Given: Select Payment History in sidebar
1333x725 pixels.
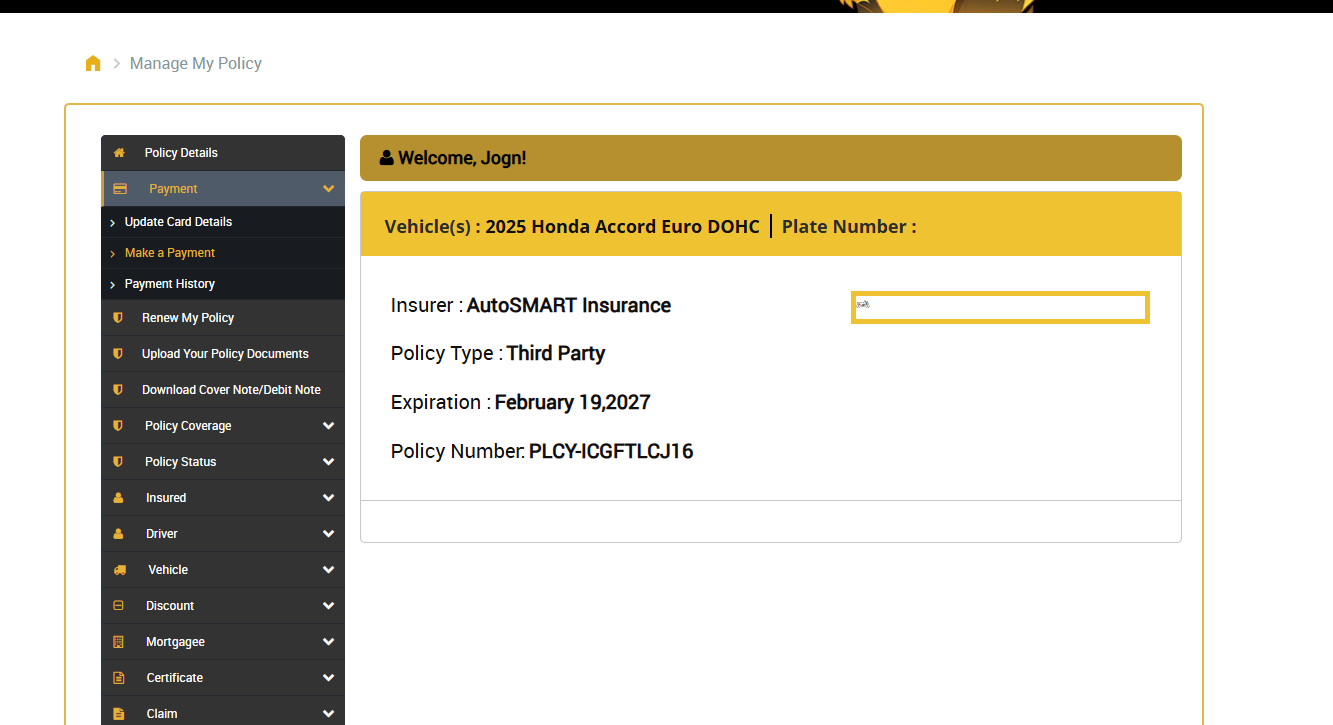Looking at the screenshot, I should pyautogui.click(x=169, y=284).
